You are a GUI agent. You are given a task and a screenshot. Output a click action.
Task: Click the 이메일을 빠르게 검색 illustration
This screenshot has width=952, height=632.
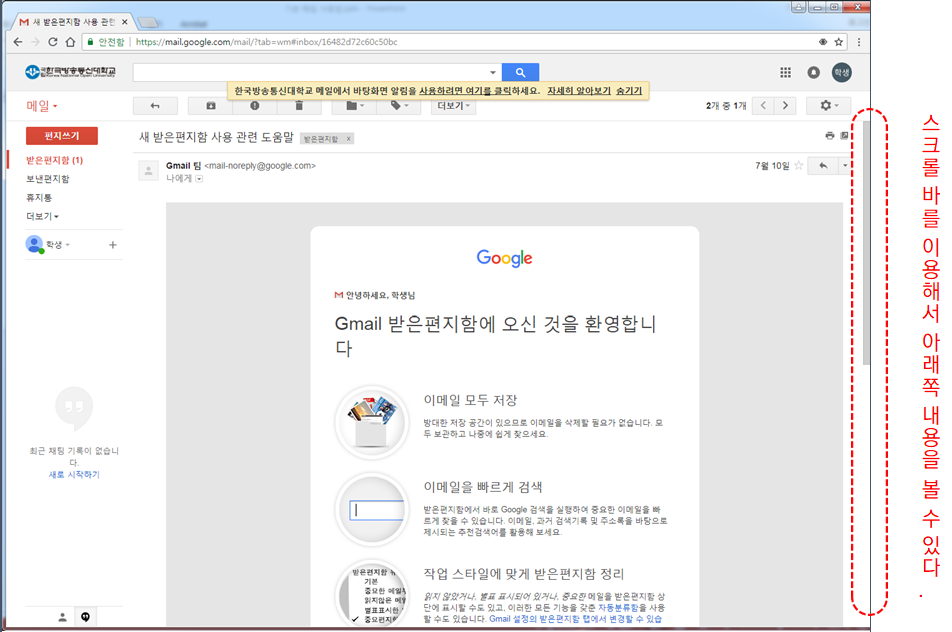372,509
